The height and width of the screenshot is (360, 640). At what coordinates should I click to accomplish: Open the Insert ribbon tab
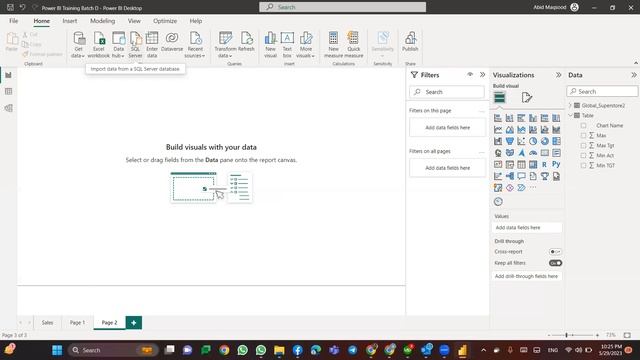pos(70,21)
